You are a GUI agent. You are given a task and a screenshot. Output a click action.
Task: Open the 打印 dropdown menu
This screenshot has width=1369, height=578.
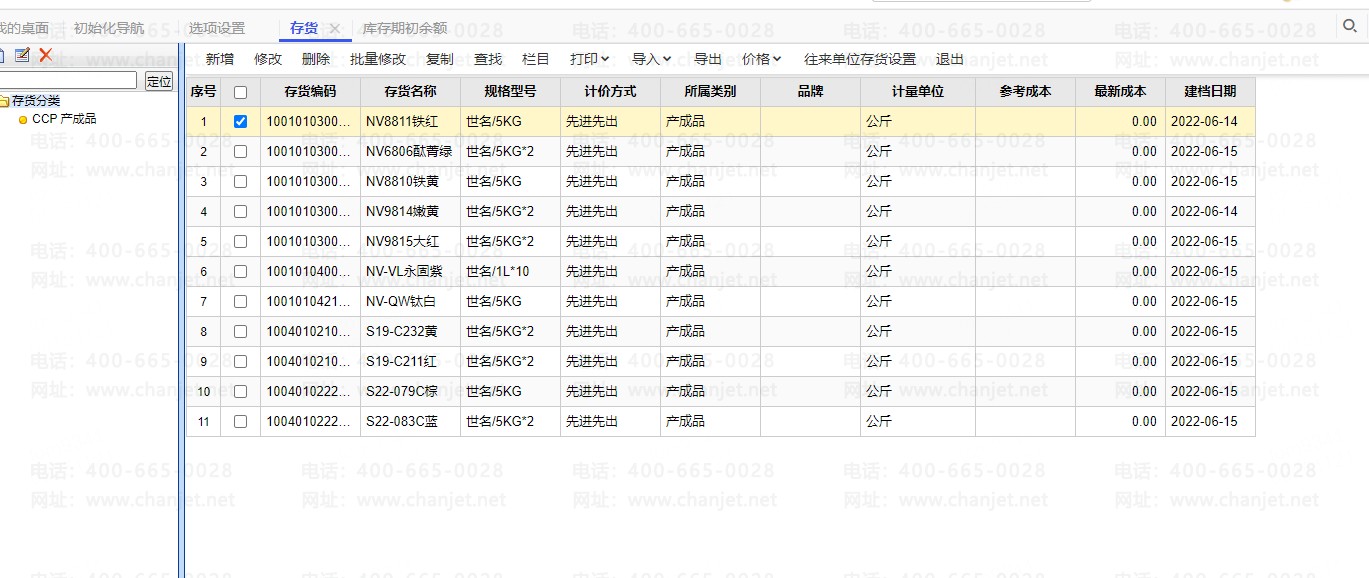pos(589,60)
